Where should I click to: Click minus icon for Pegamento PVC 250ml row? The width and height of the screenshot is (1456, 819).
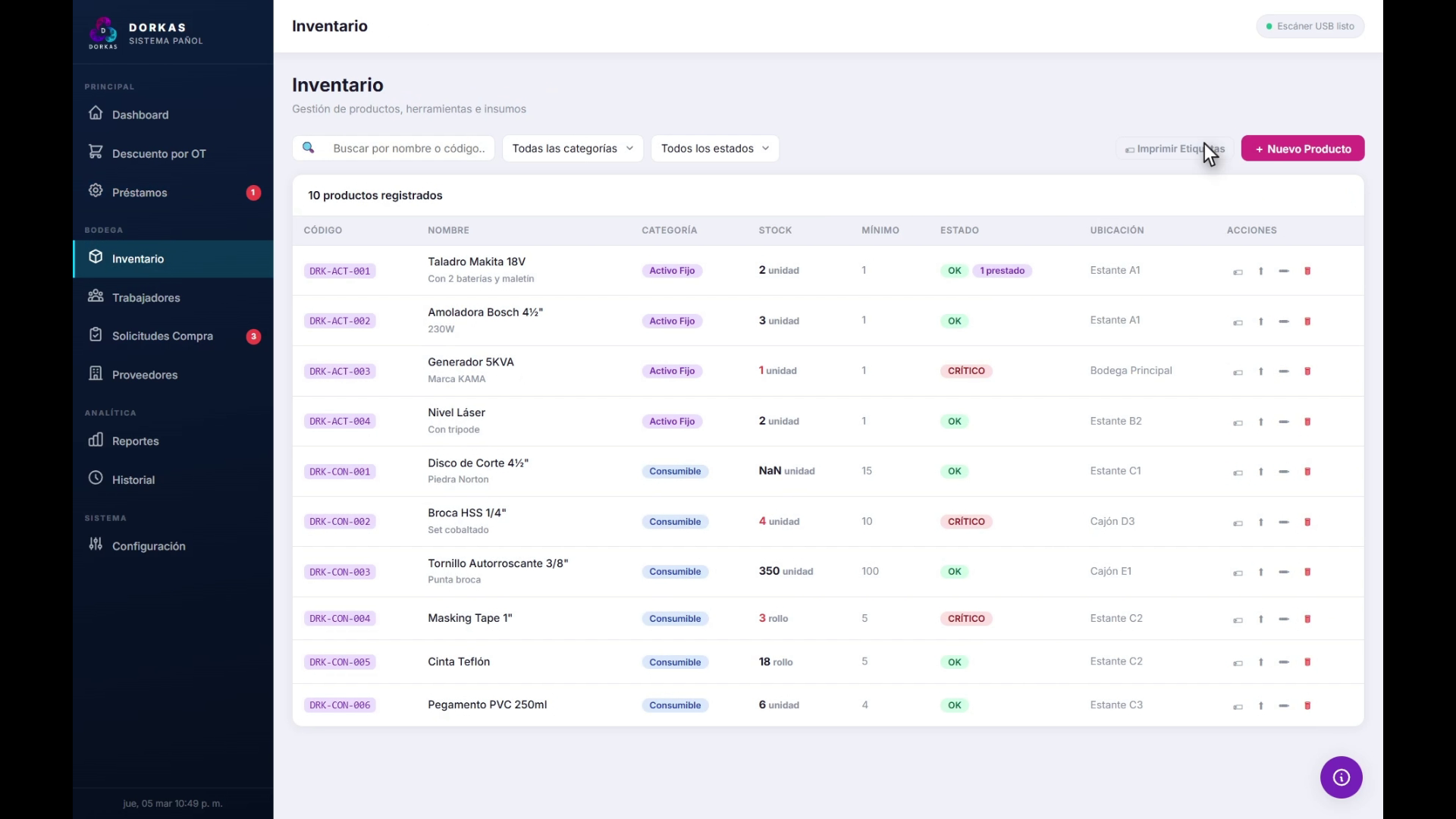1284,706
